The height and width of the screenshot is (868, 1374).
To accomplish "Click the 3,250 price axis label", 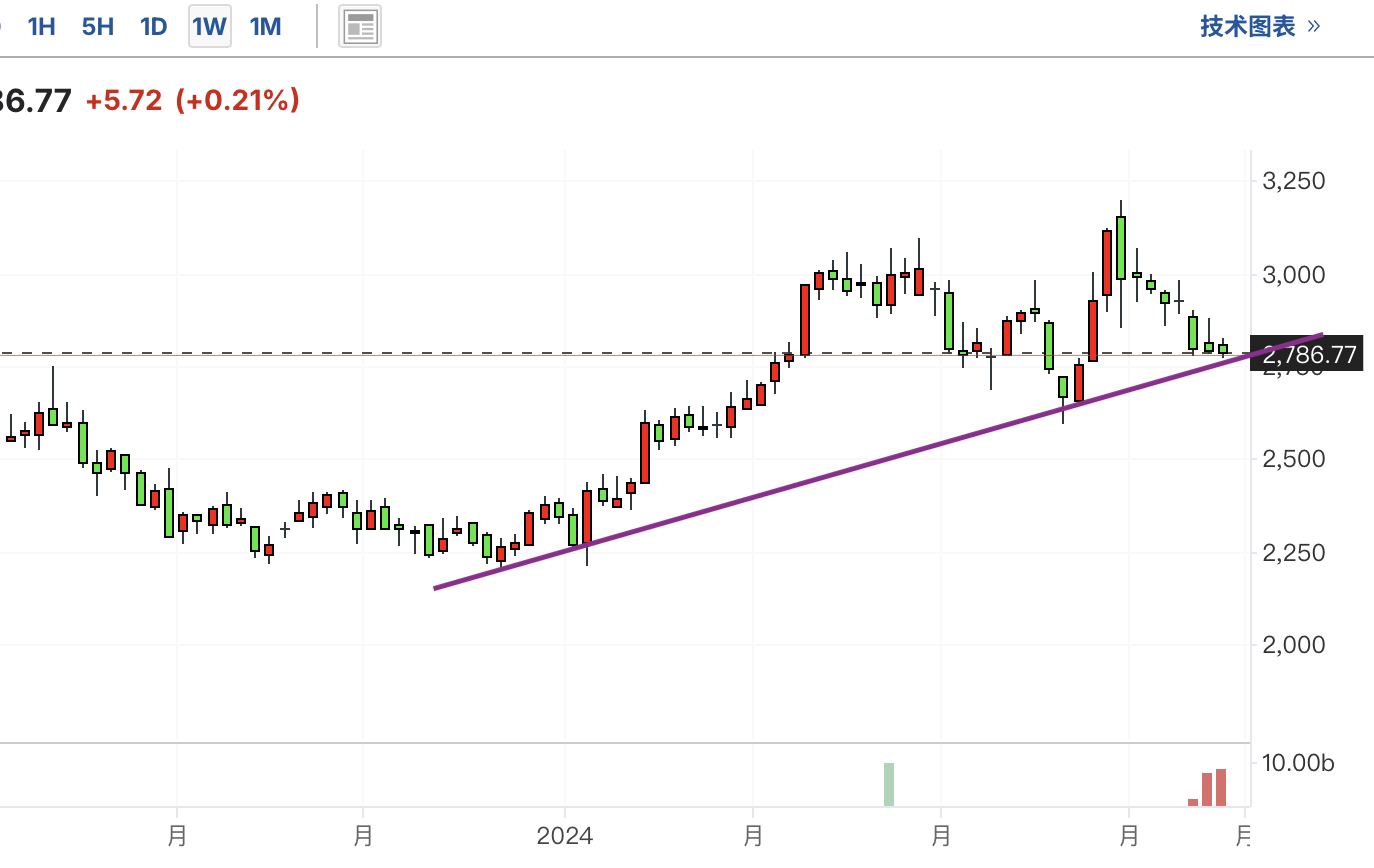I will click(x=1293, y=181).
